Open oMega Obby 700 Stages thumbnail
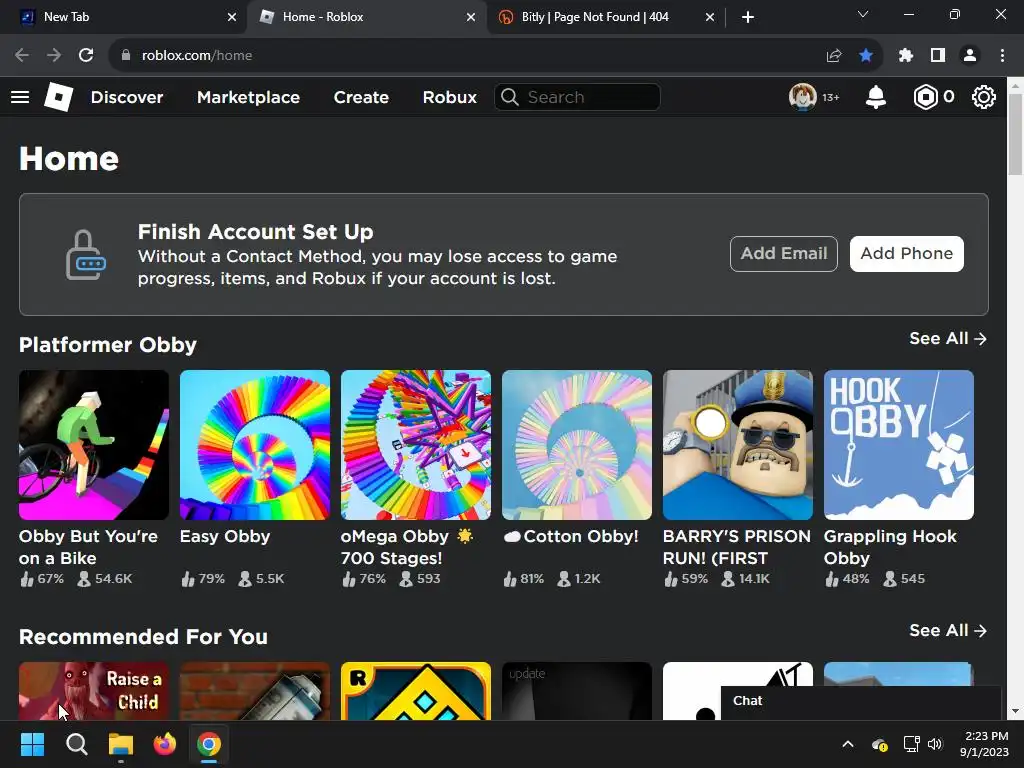The width and height of the screenshot is (1024, 768). click(416, 445)
